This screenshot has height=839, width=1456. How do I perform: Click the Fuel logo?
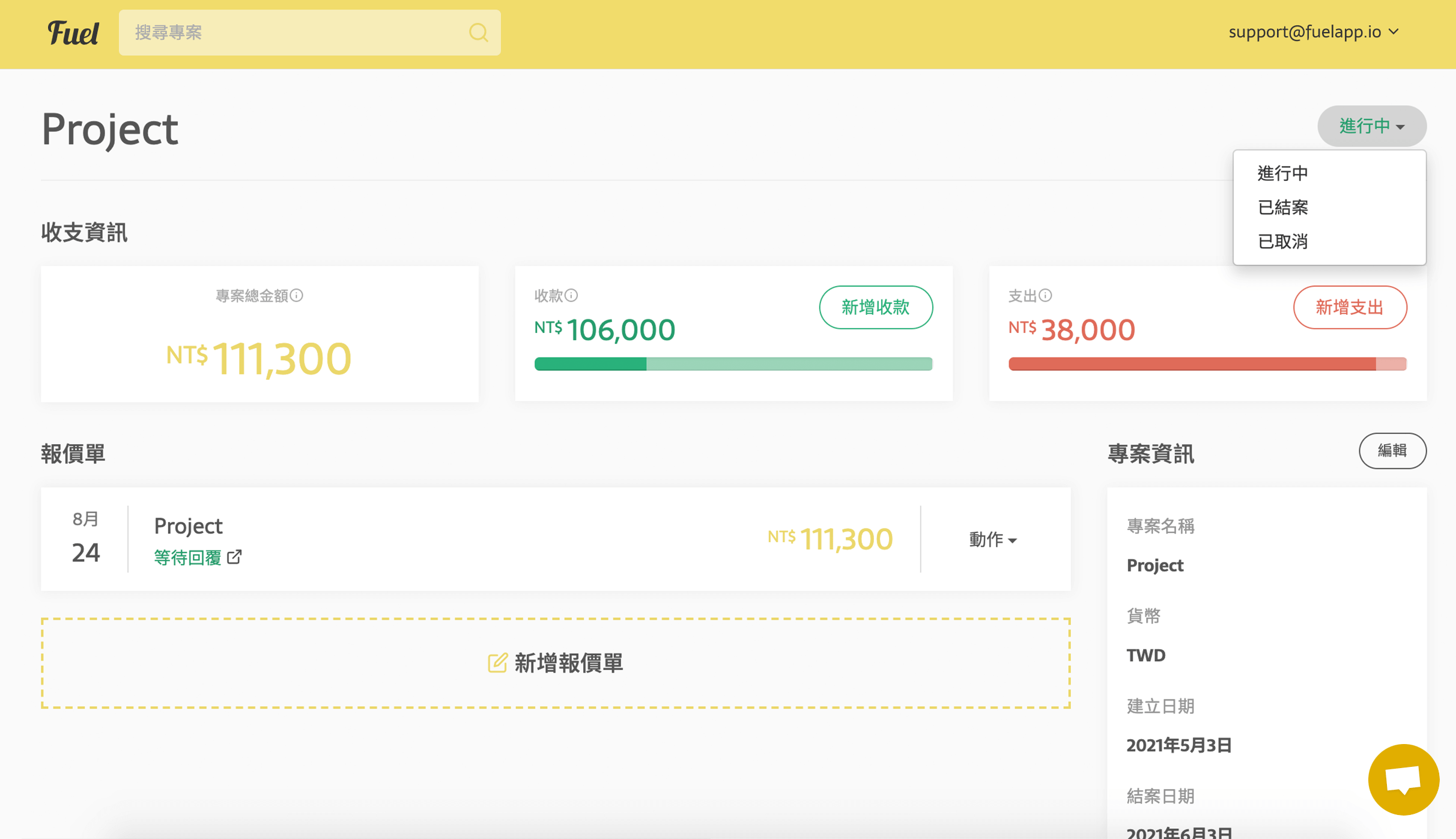coord(73,32)
